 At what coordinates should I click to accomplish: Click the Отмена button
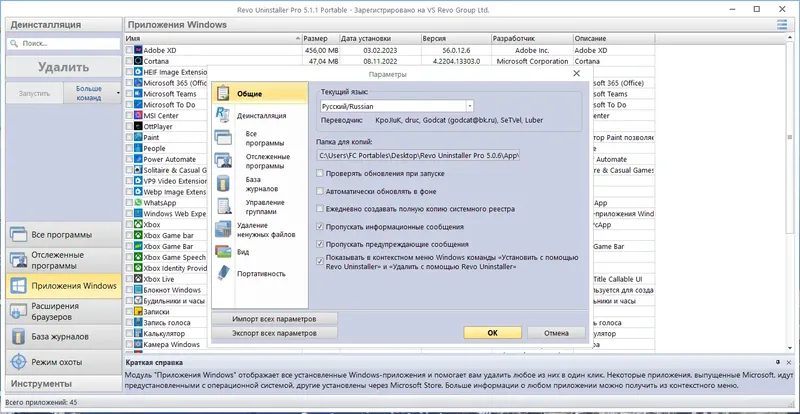point(556,333)
